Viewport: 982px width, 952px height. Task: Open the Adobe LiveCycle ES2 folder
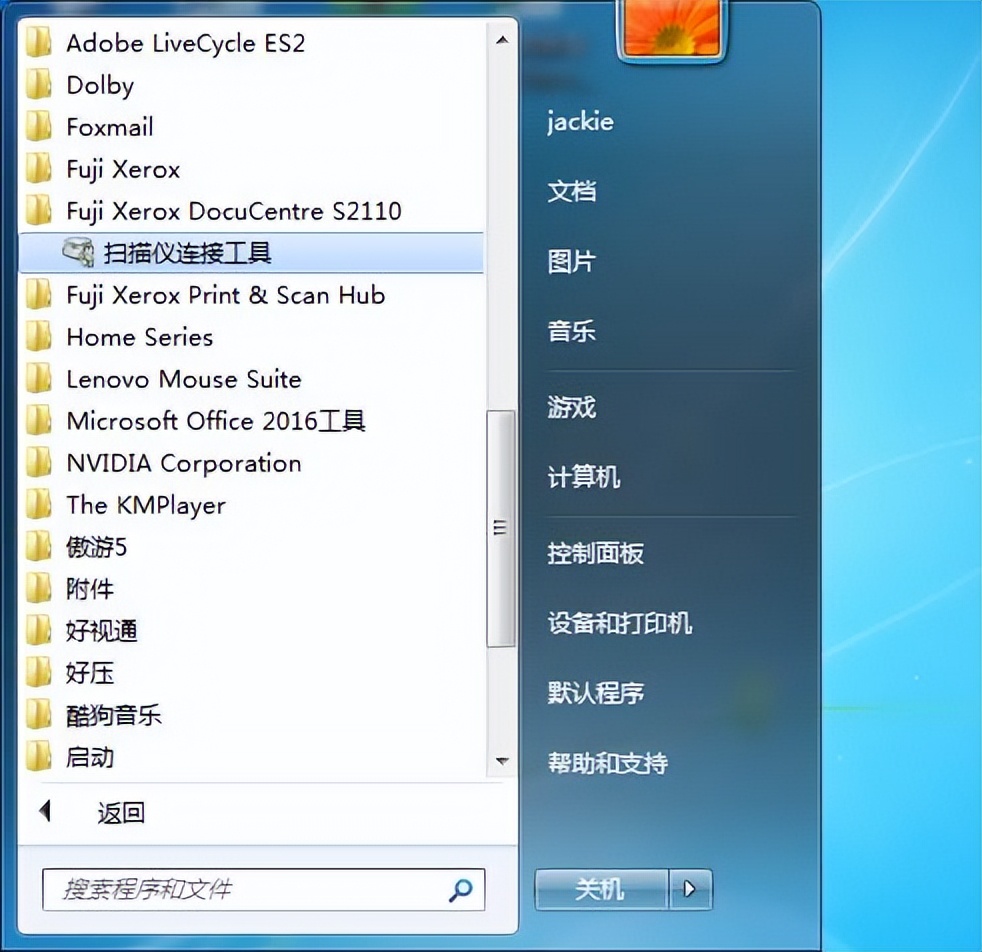185,43
